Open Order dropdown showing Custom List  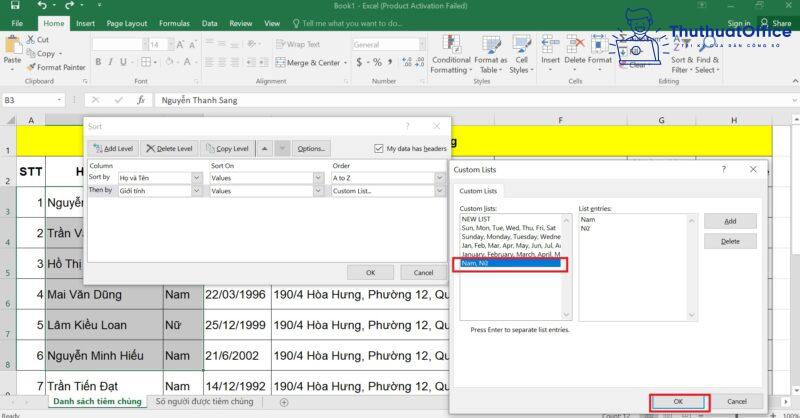(x=440, y=190)
